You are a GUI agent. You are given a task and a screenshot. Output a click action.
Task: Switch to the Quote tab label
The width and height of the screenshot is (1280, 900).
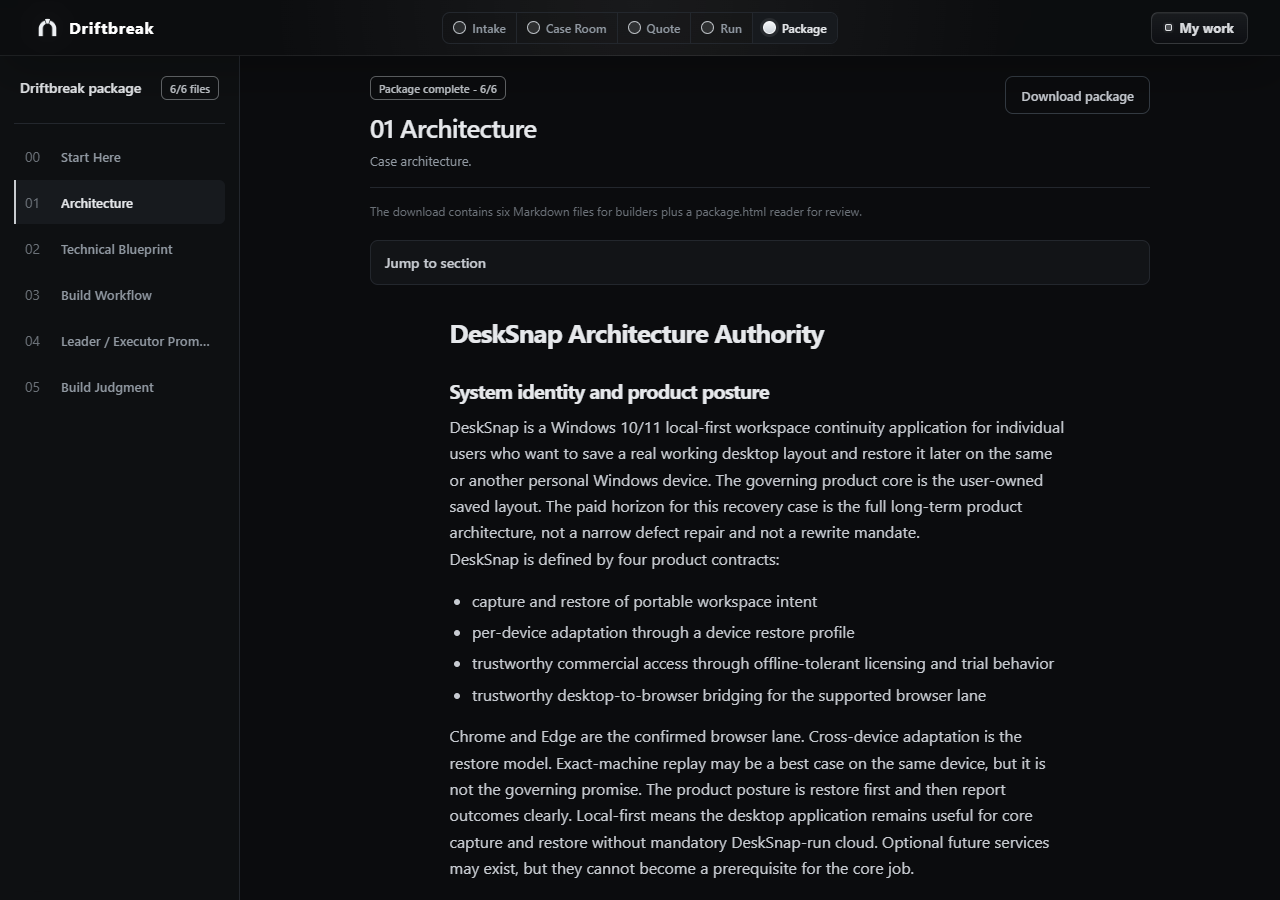[x=663, y=29]
